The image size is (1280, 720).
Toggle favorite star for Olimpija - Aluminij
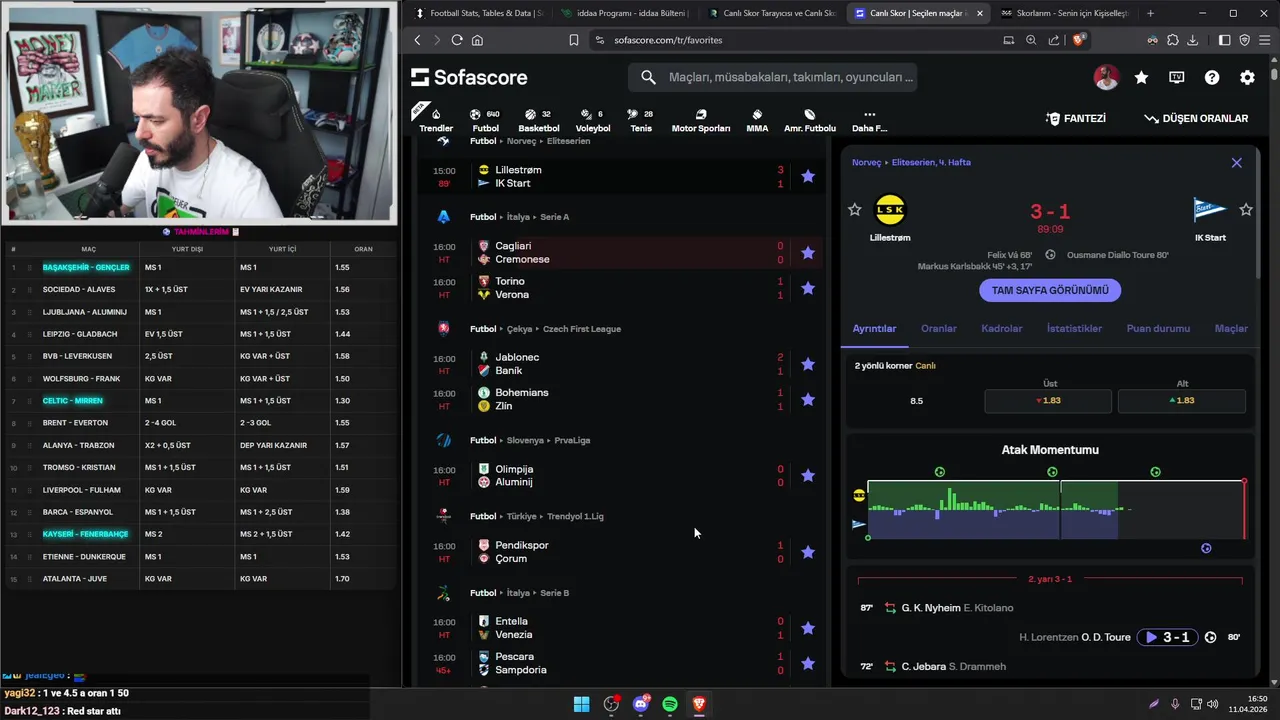pos(808,476)
